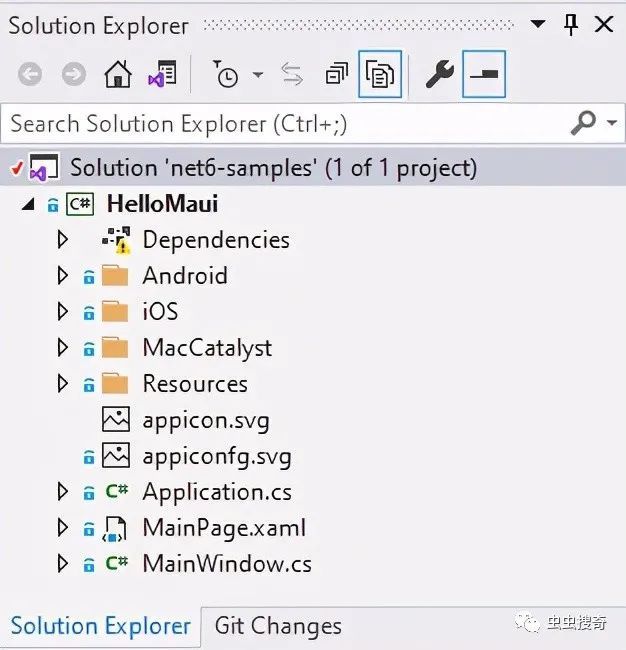Expand the Dependencies node arrow
Image resolution: width=626 pixels, height=650 pixels.
coord(63,240)
